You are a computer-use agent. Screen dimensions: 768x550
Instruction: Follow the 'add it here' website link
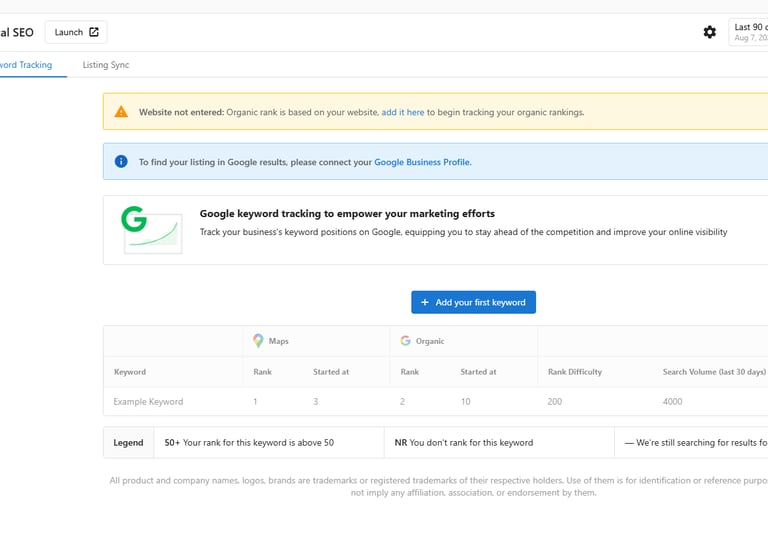coord(403,112)
